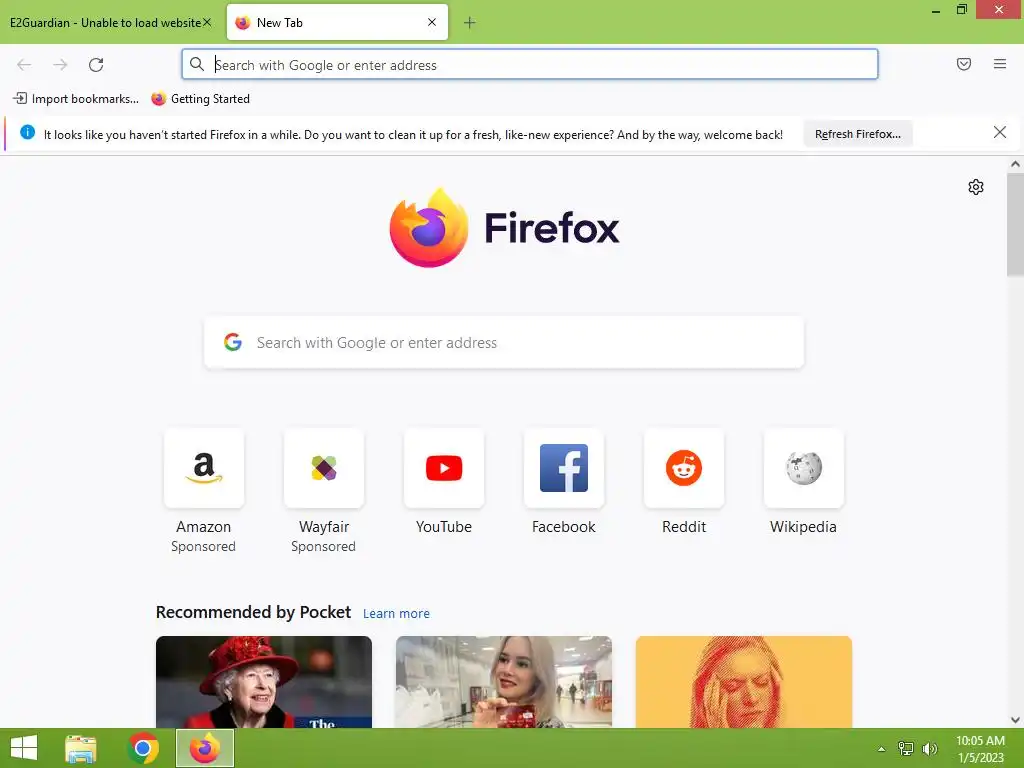The width and height of the screenshot is (1024, 768).
Task: Open Pocket story with Queen in red hat
Action: pos(264,682)
